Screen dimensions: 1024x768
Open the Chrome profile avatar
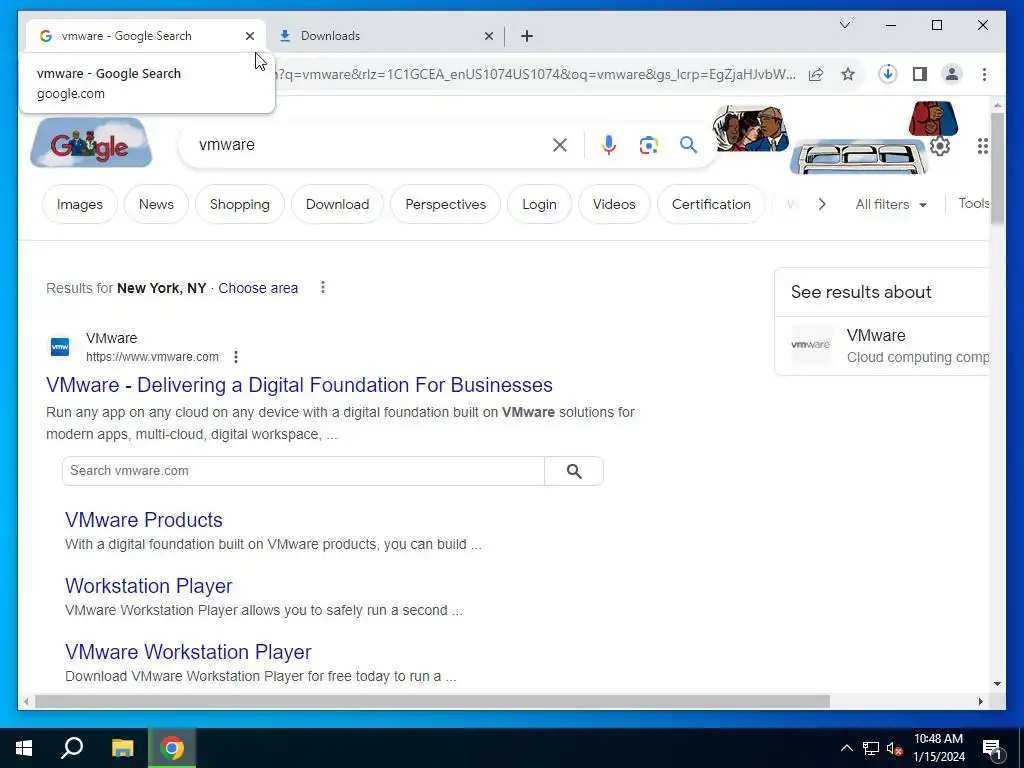click(952, 74)
